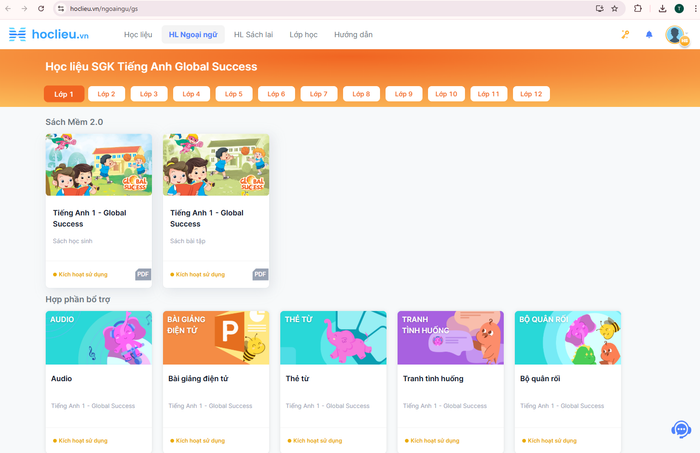Choose the Lớp 12 grade button
This screenshot has height=453, width=700.
[531, 94]
